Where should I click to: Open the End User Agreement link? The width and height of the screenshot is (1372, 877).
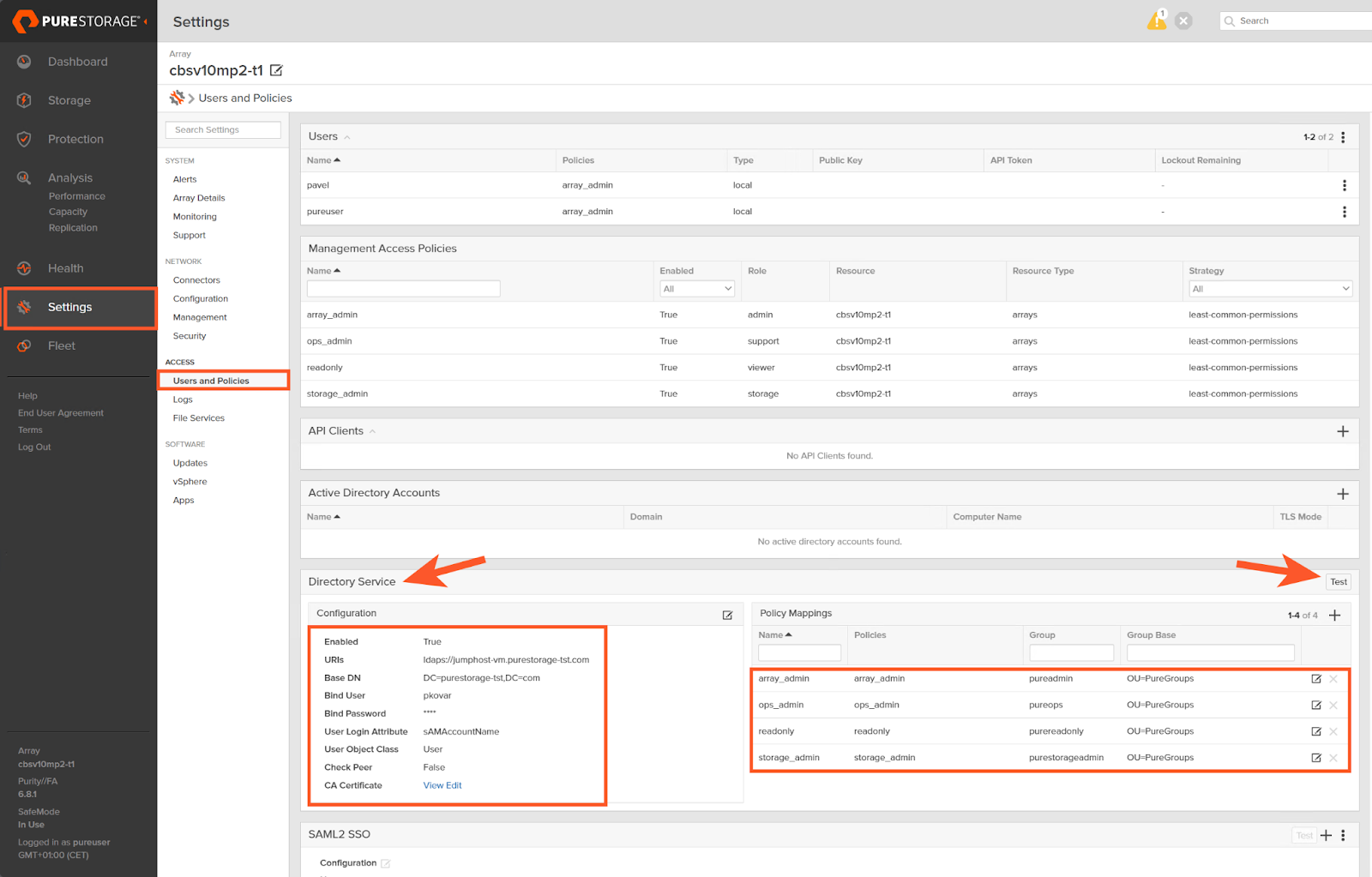61,413
